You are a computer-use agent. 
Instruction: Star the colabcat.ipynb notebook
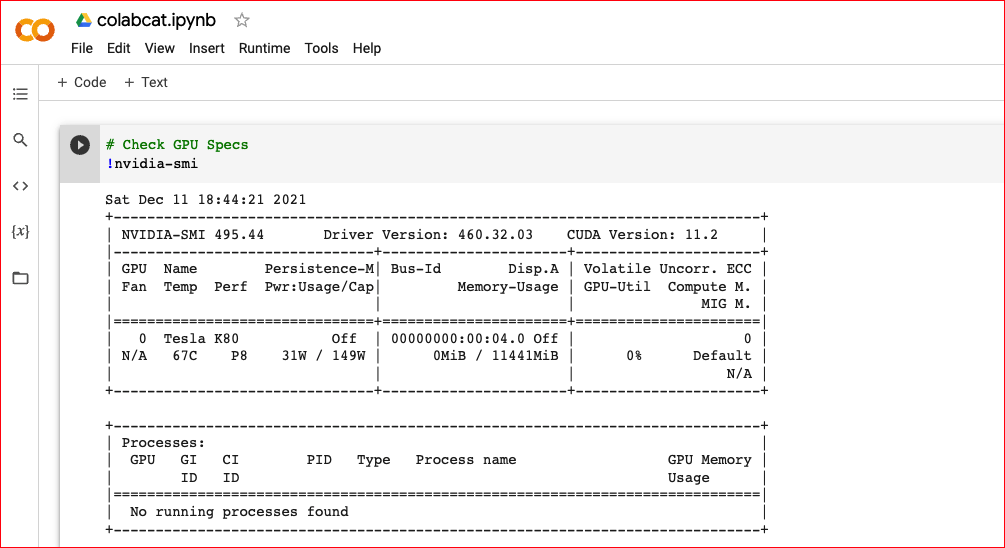click(x=241, y=21)
